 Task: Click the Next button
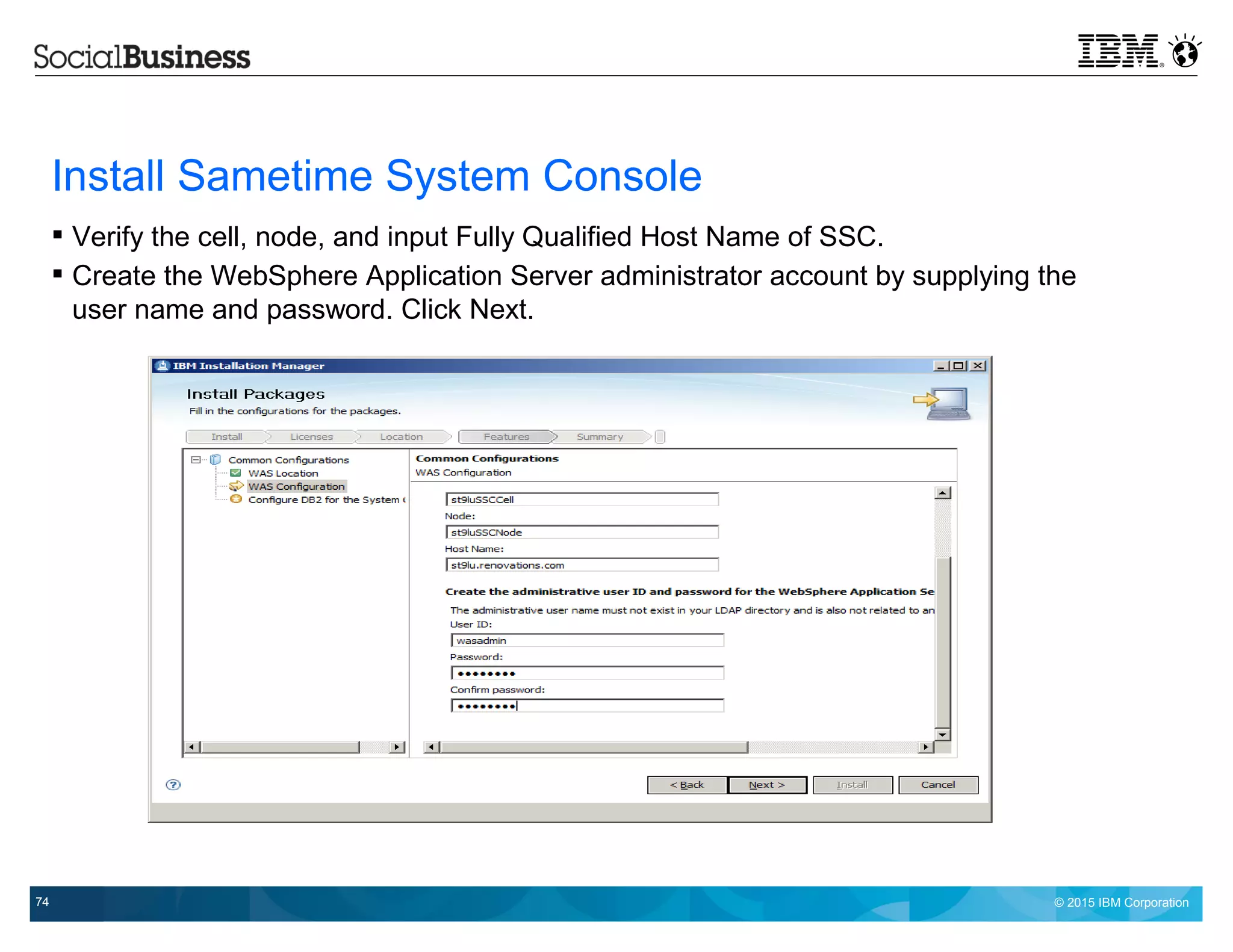[x=767, y=785]
